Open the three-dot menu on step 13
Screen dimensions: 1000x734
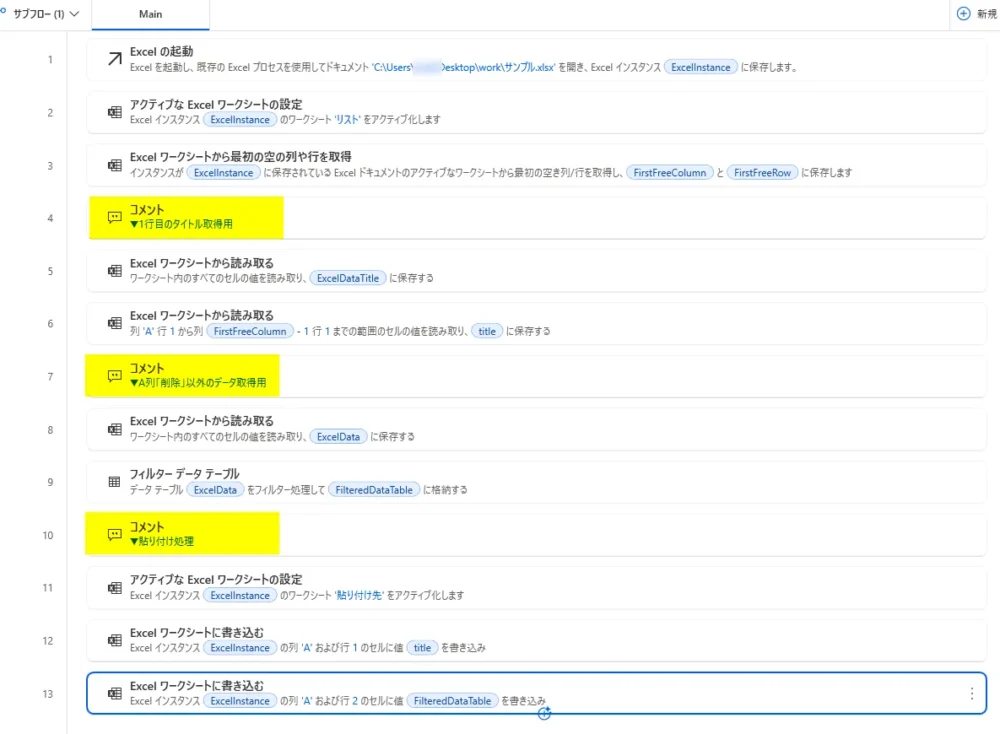pos(971,693)
